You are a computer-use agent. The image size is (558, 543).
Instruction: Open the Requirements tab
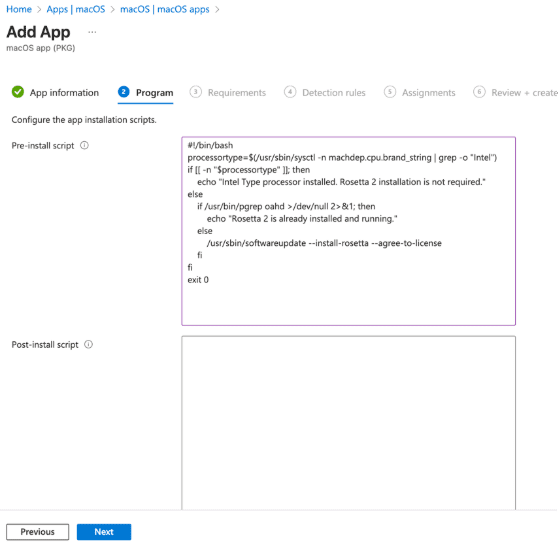[x=237, y=93]
